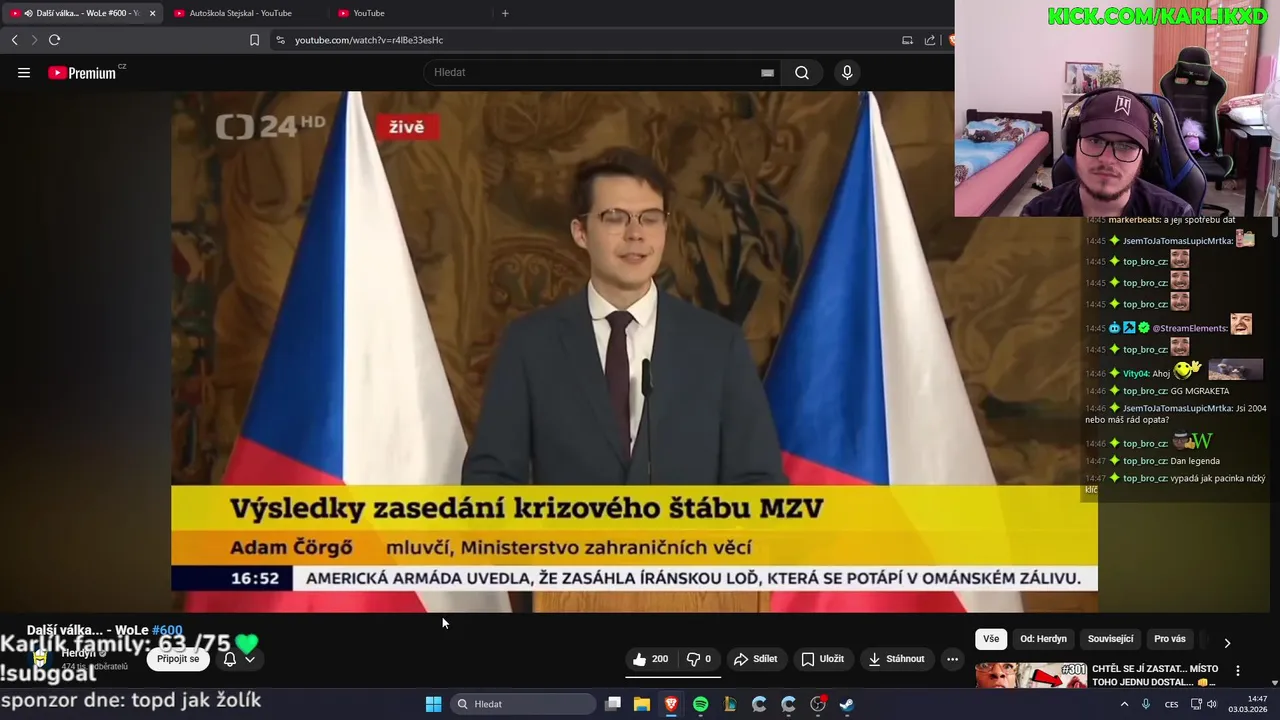1280x720 pixels.
Task: Click the @StreamElements name in chat
Action: pos(1189,328)
